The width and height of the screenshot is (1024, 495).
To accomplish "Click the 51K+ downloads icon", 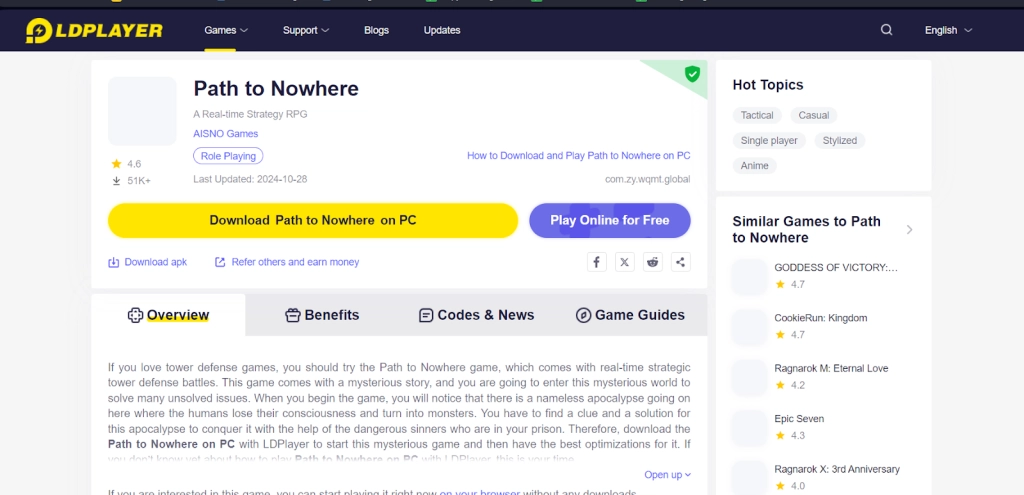I will pyautogui.click(x=116, y=181).
